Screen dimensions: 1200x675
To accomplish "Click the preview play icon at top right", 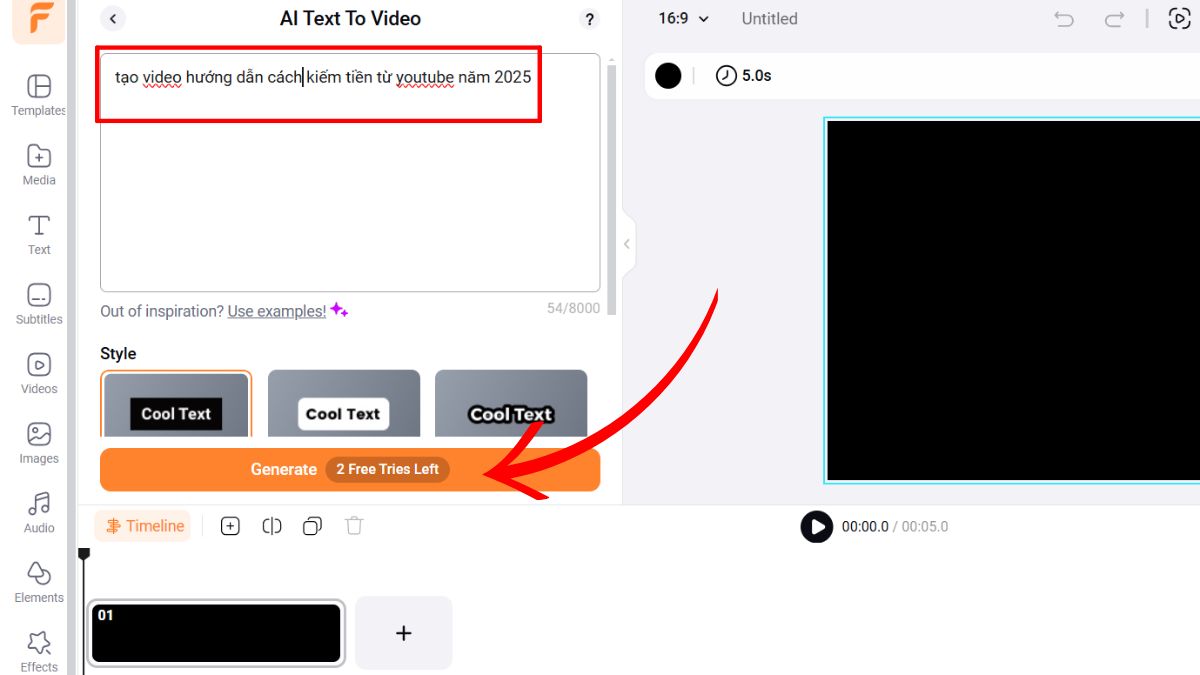I will (1180, 19).
